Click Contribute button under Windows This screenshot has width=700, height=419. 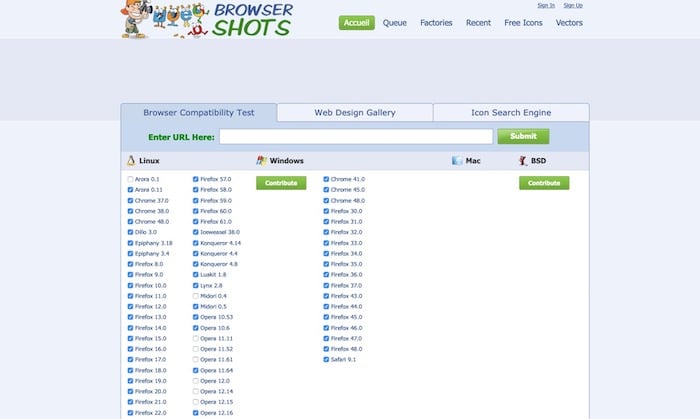(281, 183)
